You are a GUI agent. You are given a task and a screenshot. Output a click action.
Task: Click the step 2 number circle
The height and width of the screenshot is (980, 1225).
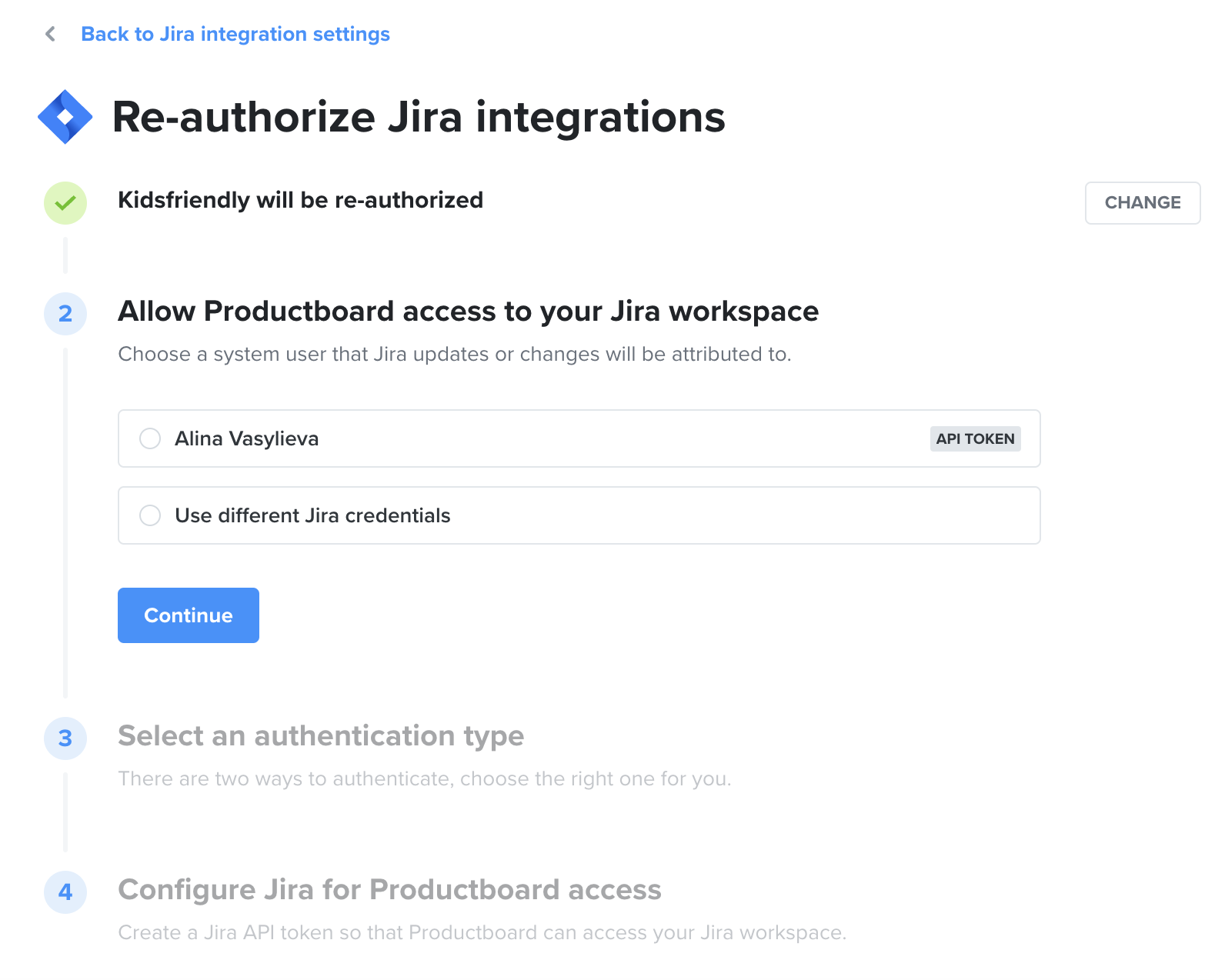pos(65,314)
